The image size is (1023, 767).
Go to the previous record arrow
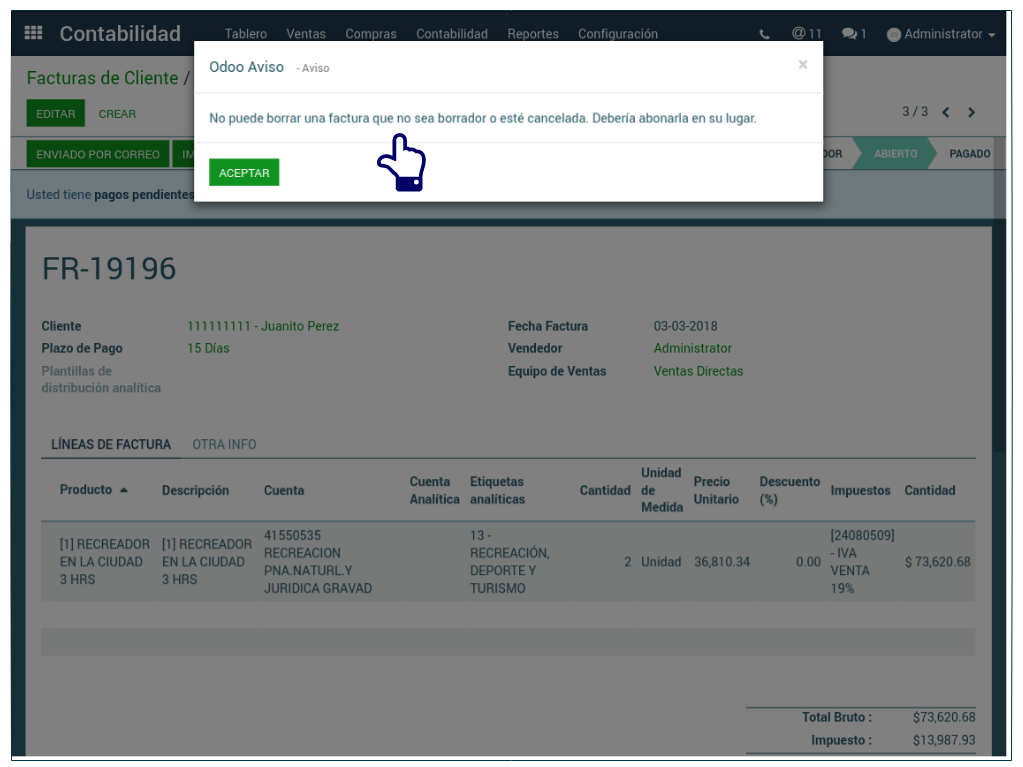click(946, 113)
